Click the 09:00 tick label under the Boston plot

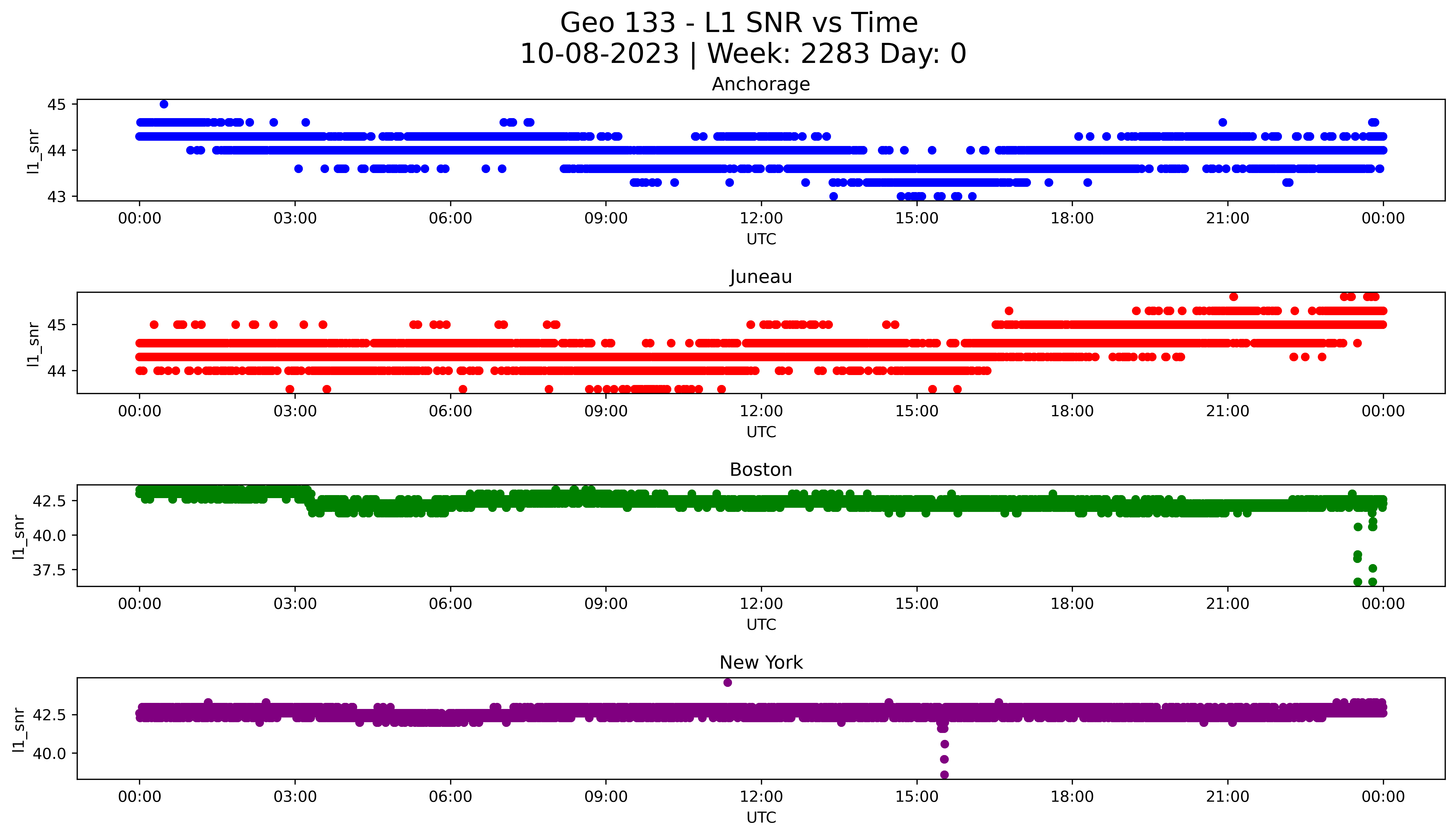pos(606,604)
